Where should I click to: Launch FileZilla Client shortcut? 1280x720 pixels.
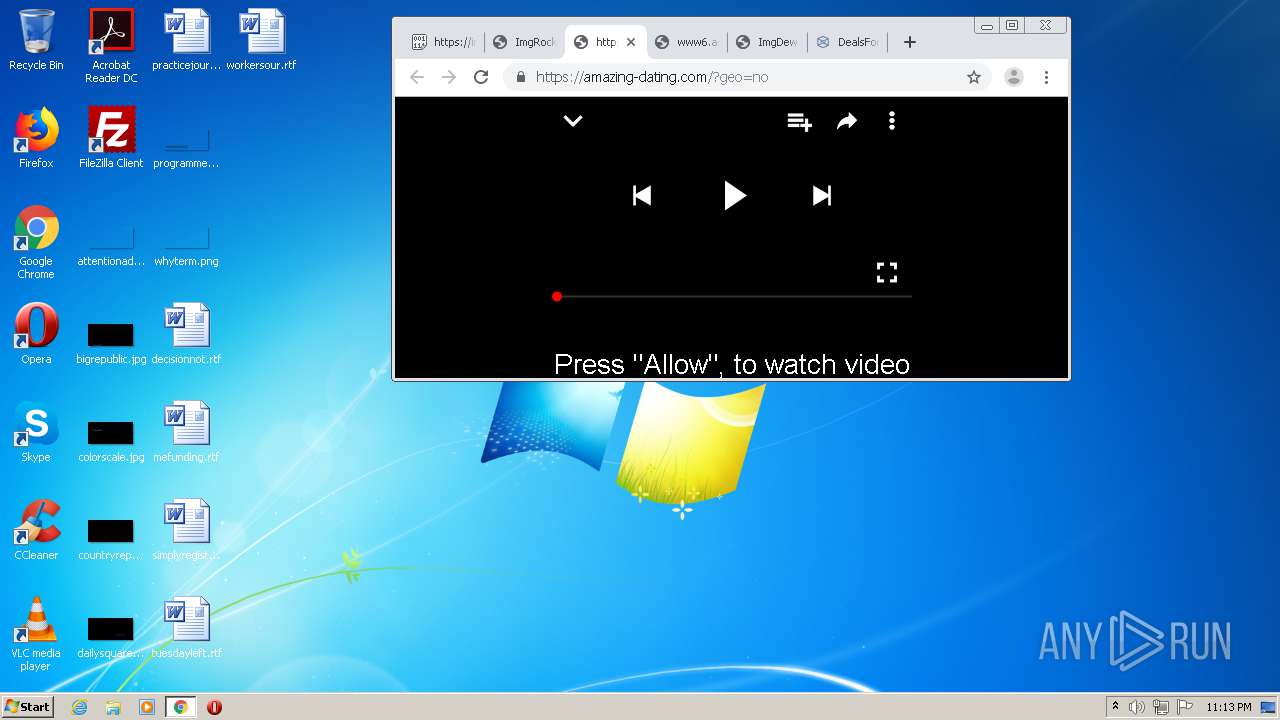click(x=111, y=138)
